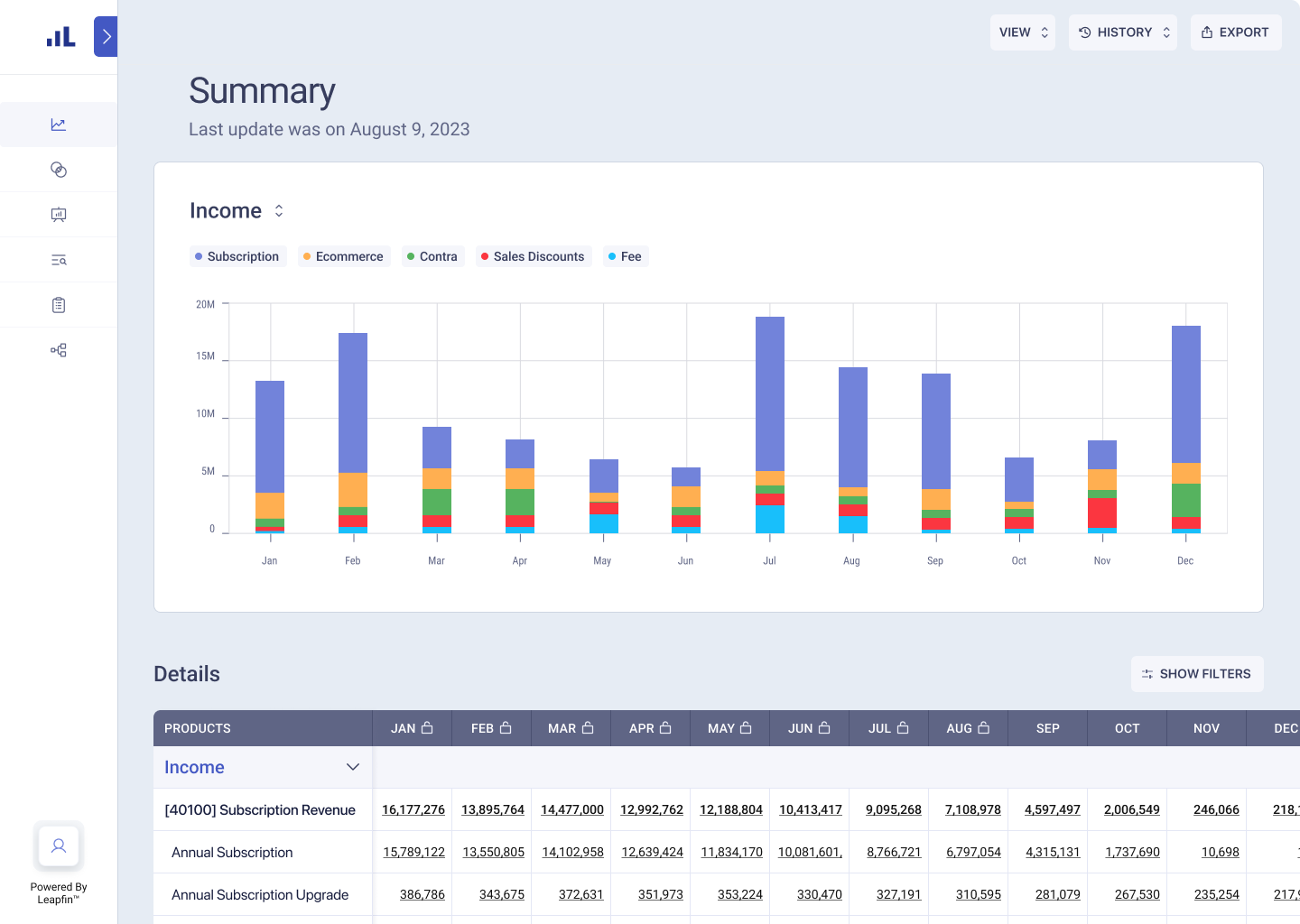Select the reconciliation circles icon in sidebar

[58, 169]
